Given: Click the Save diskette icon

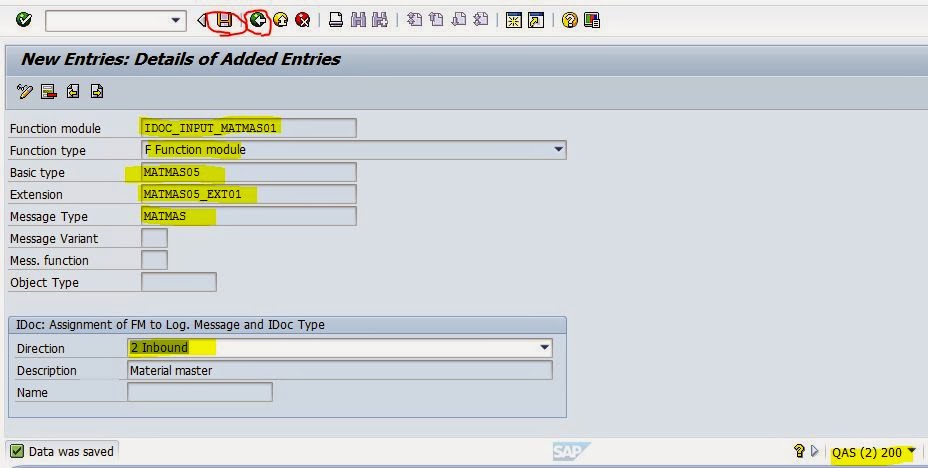Looking at the screenshot, I should pyautogui.click(x=224, y=20).
